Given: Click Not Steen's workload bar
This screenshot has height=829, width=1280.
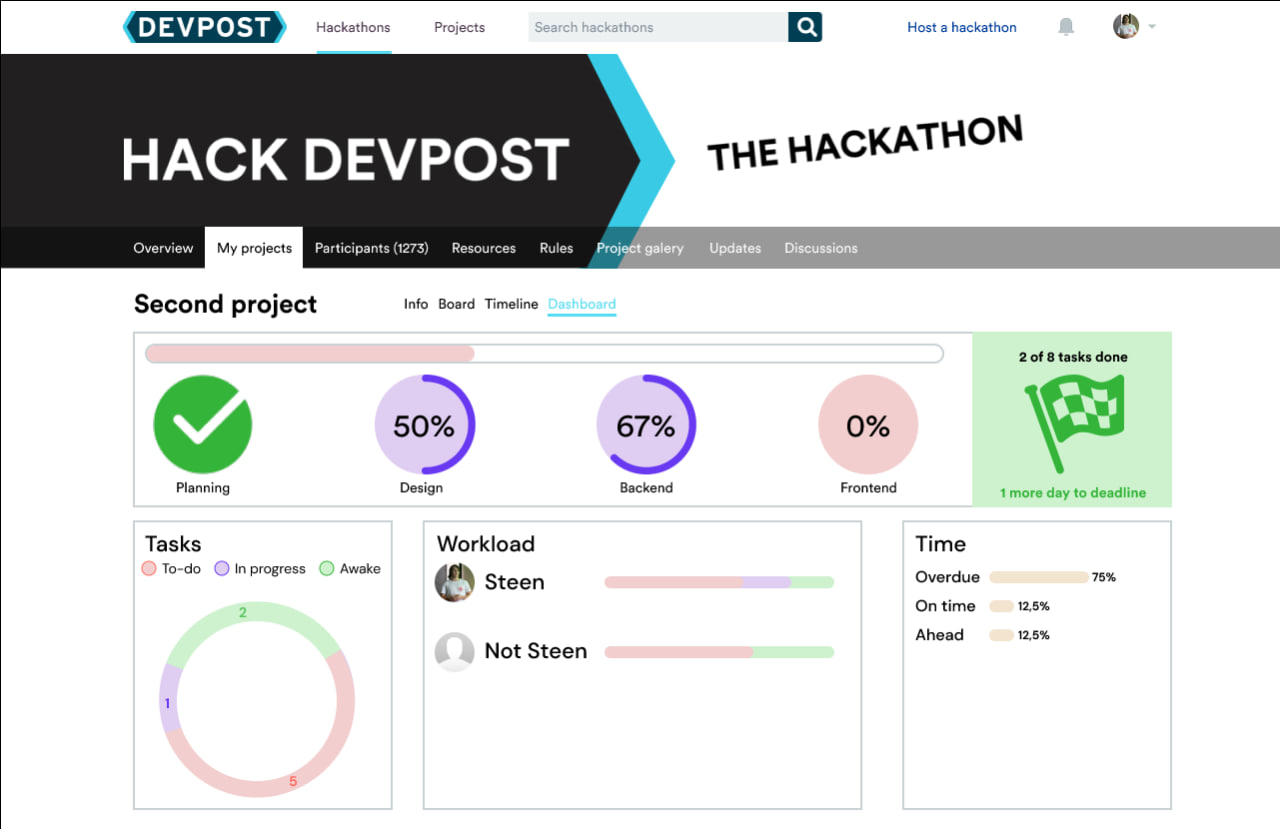Looking at the screenshot, I should click(719, 652).
